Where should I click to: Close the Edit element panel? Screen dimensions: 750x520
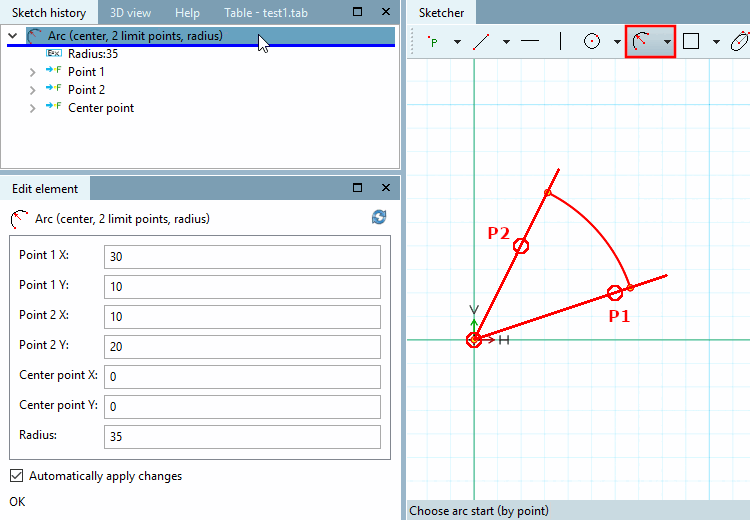(386, 188)
